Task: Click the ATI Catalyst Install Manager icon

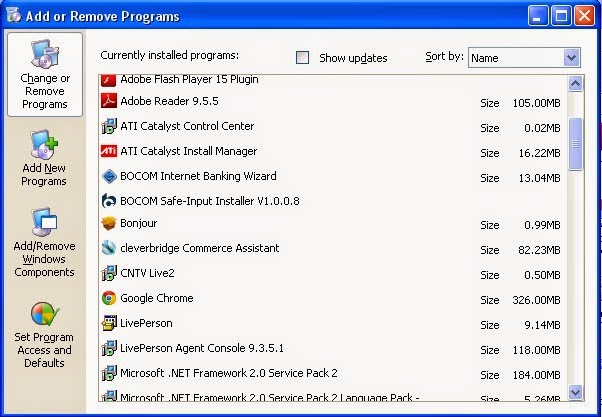Action: (109, 151)
